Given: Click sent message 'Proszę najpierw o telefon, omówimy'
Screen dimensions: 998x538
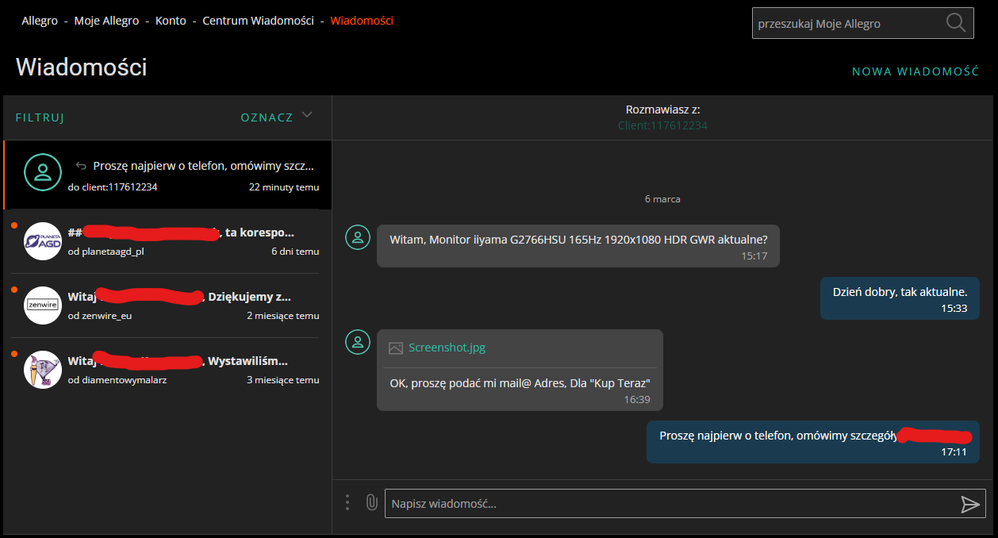Looking at the screenshot, I should click(813, 442).
